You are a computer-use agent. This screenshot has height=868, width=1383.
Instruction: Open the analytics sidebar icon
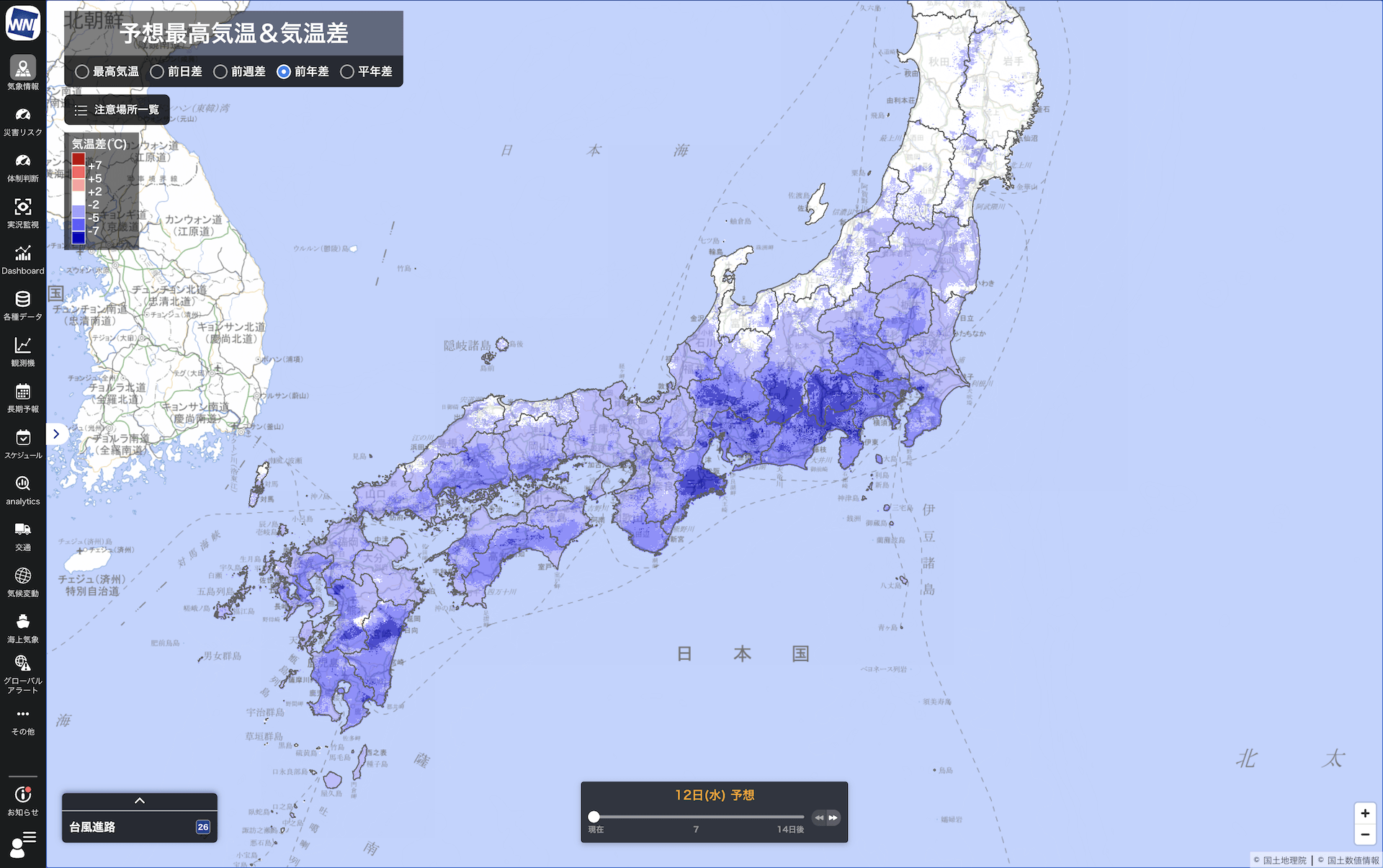23,484
